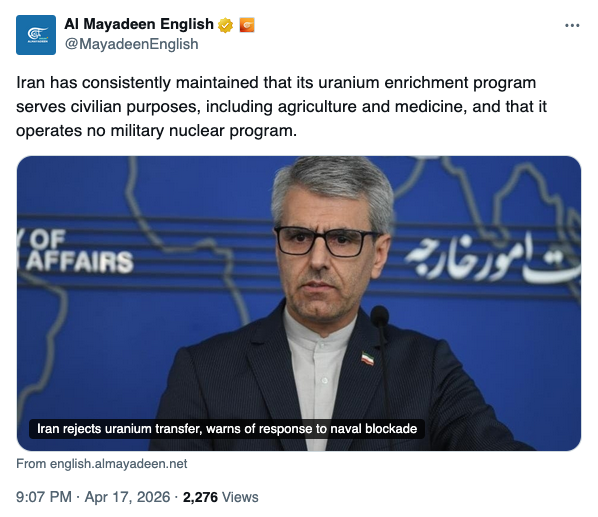Click the Apr 17, 2026 date
This screenshot has width=598, height=517.
tap(127, 497)
